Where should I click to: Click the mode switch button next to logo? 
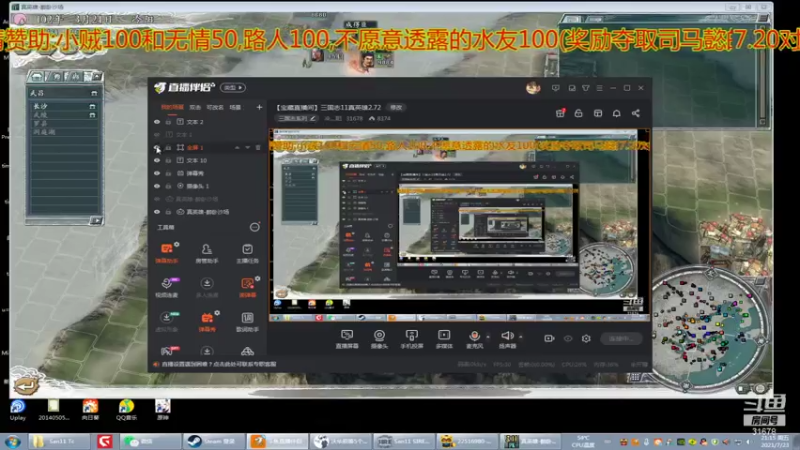(x=233, y=88)
